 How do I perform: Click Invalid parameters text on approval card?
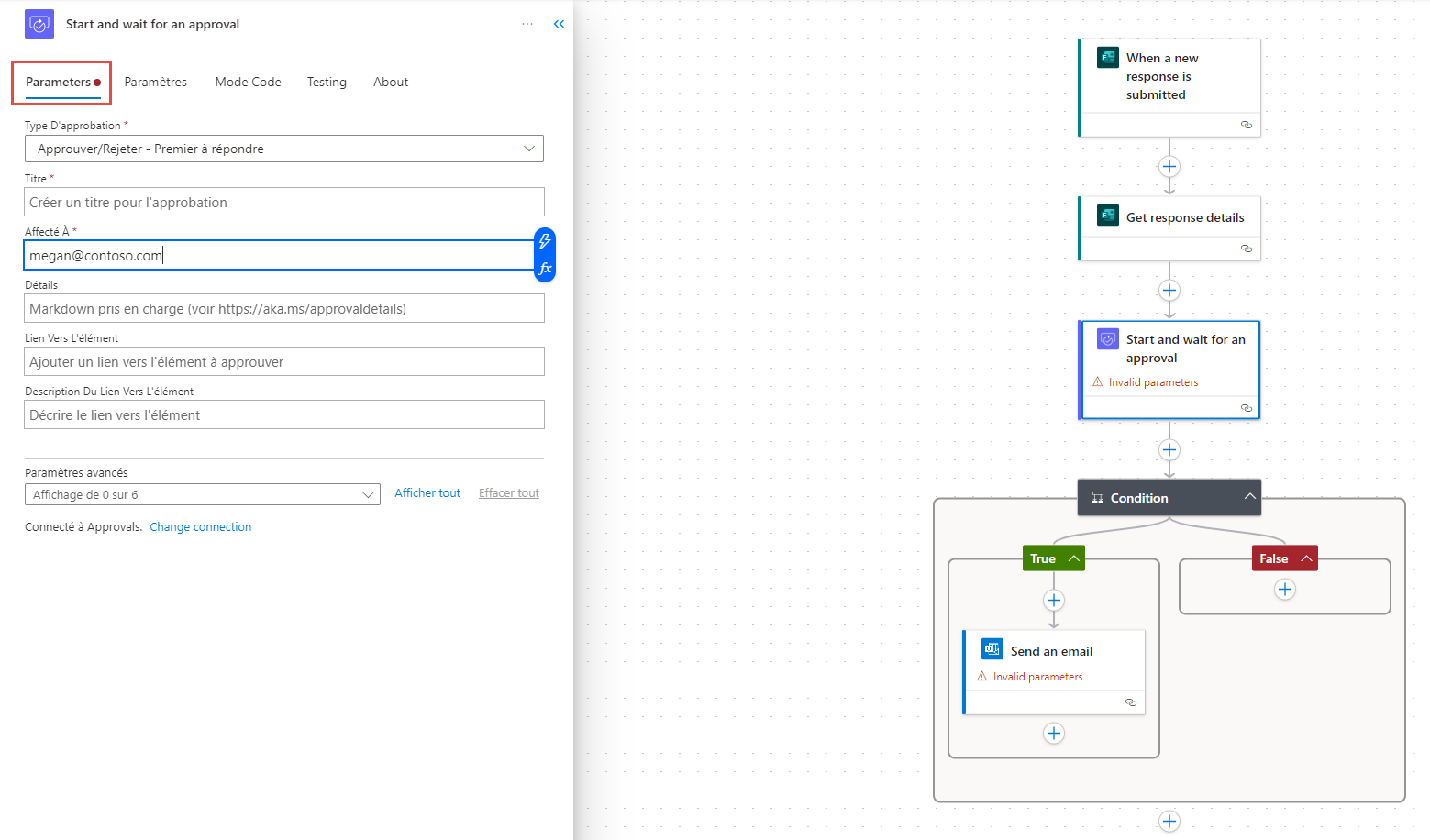click(x=1153, y=382)
